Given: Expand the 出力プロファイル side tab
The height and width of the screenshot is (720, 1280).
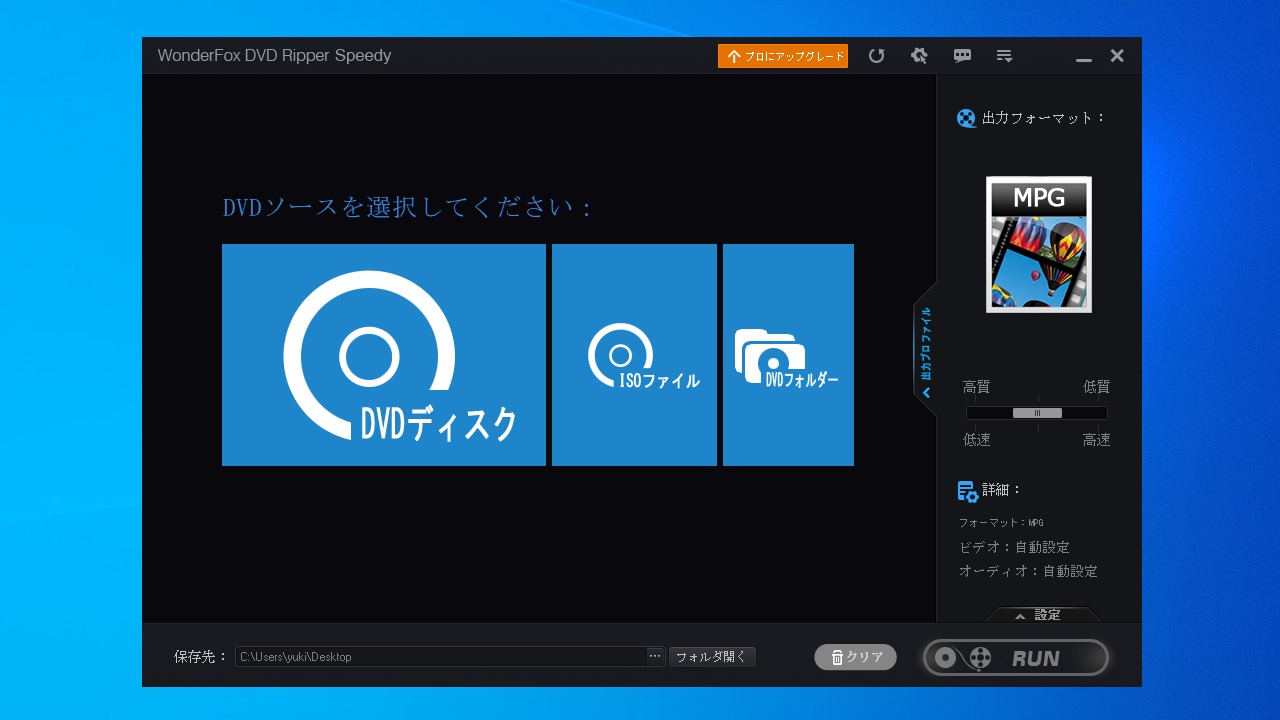Looking at the screenshot, I should (x=925, y=348).
